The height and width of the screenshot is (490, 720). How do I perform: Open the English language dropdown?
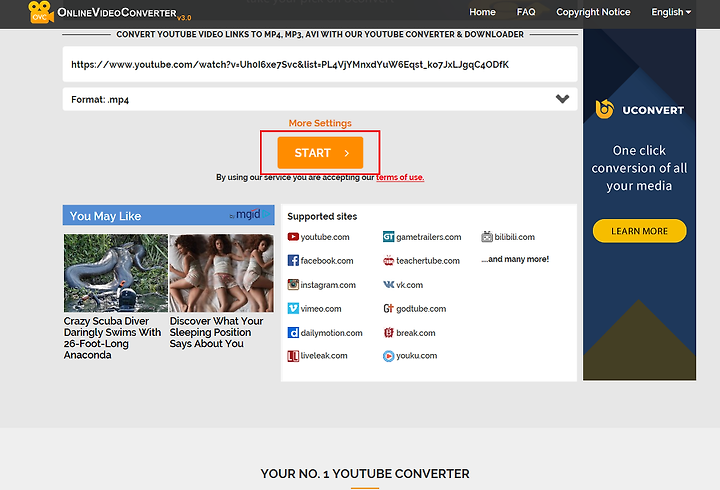[x=671, y=12]
